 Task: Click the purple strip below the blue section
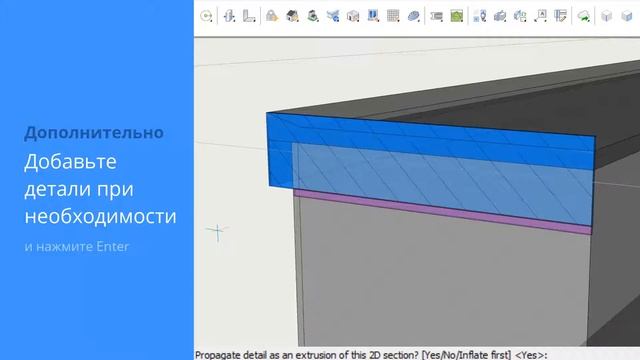(443, 212)
